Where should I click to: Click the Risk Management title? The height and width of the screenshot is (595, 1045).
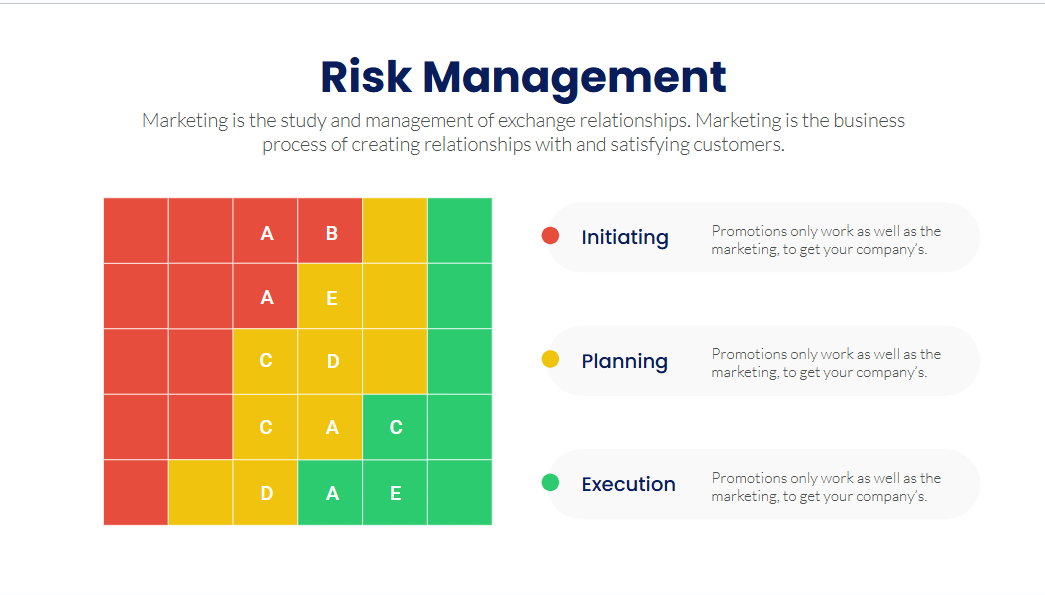tap(523, 77)
